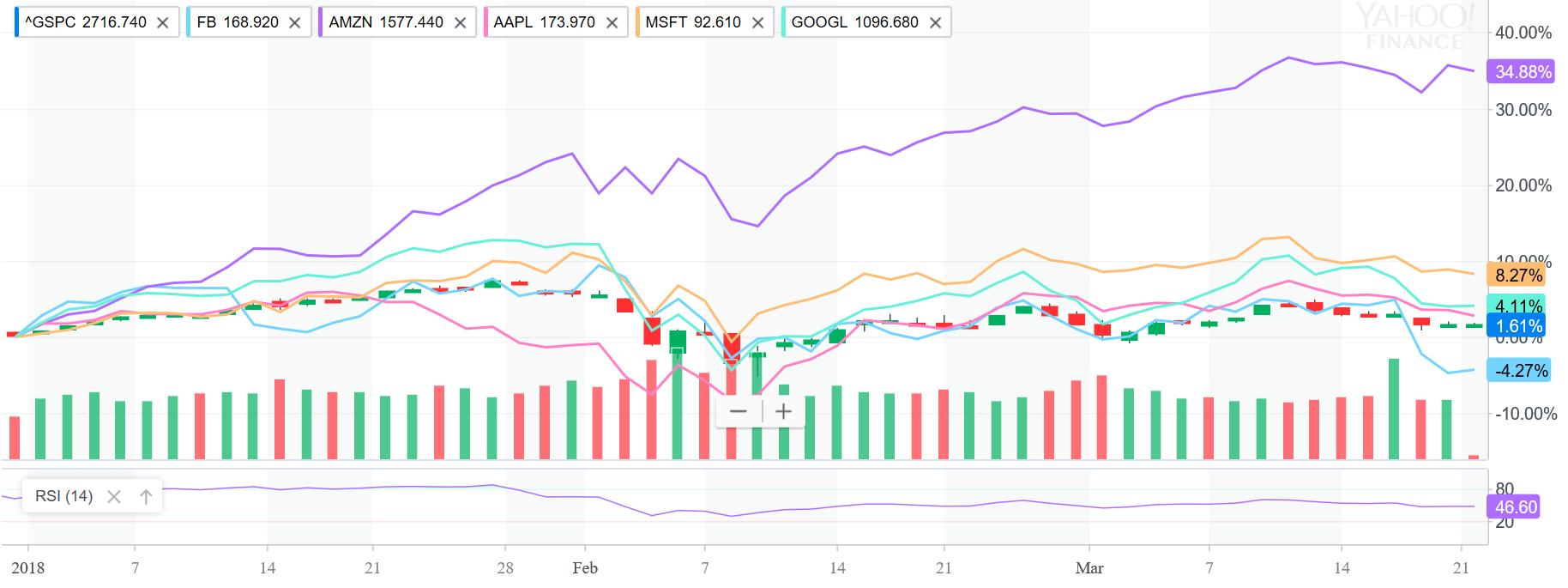Move RSI (14) indicator panel up
The image size is (1568, 588).
click(x=146, y=496)
